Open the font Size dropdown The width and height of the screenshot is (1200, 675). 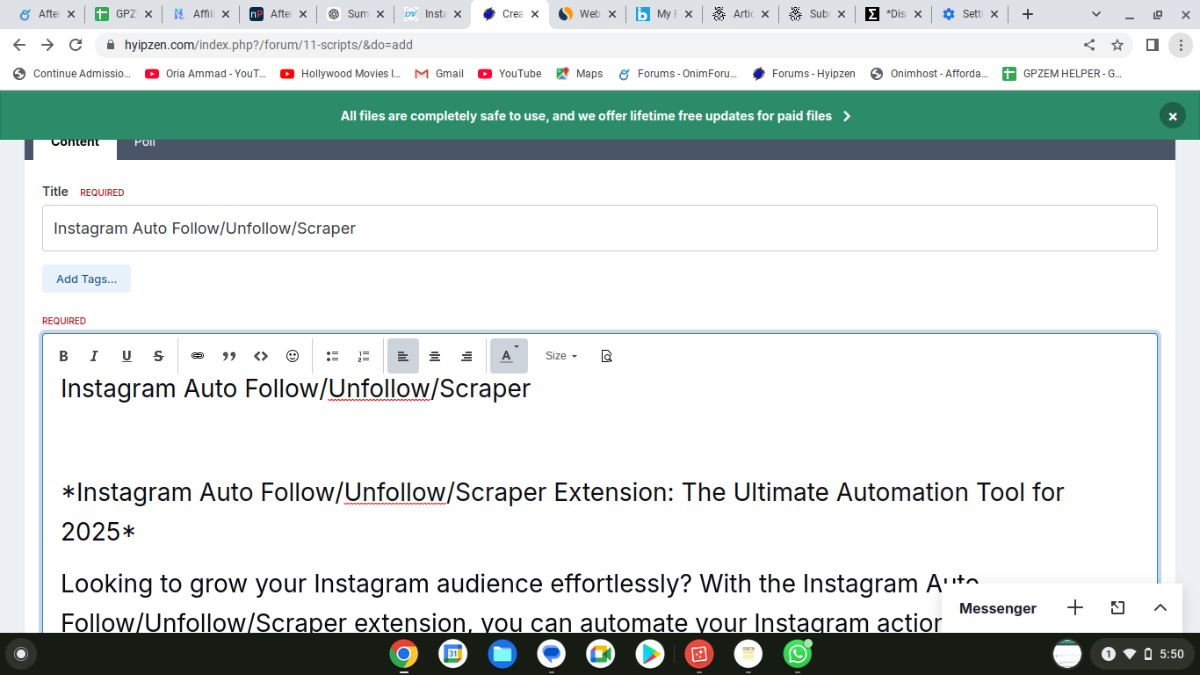tap(561, 356)
